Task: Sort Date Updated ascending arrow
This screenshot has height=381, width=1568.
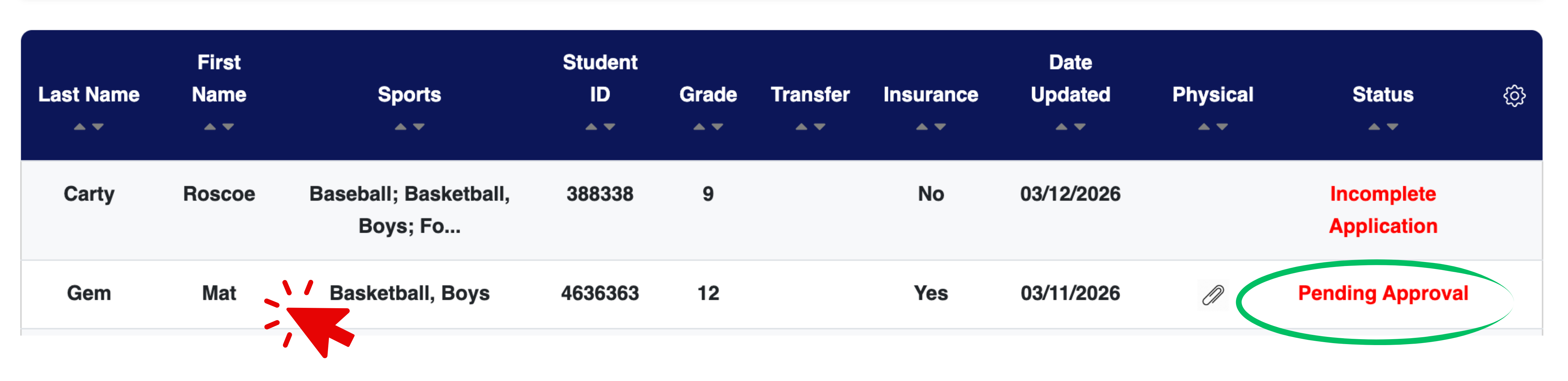Action: point(1061,127)
